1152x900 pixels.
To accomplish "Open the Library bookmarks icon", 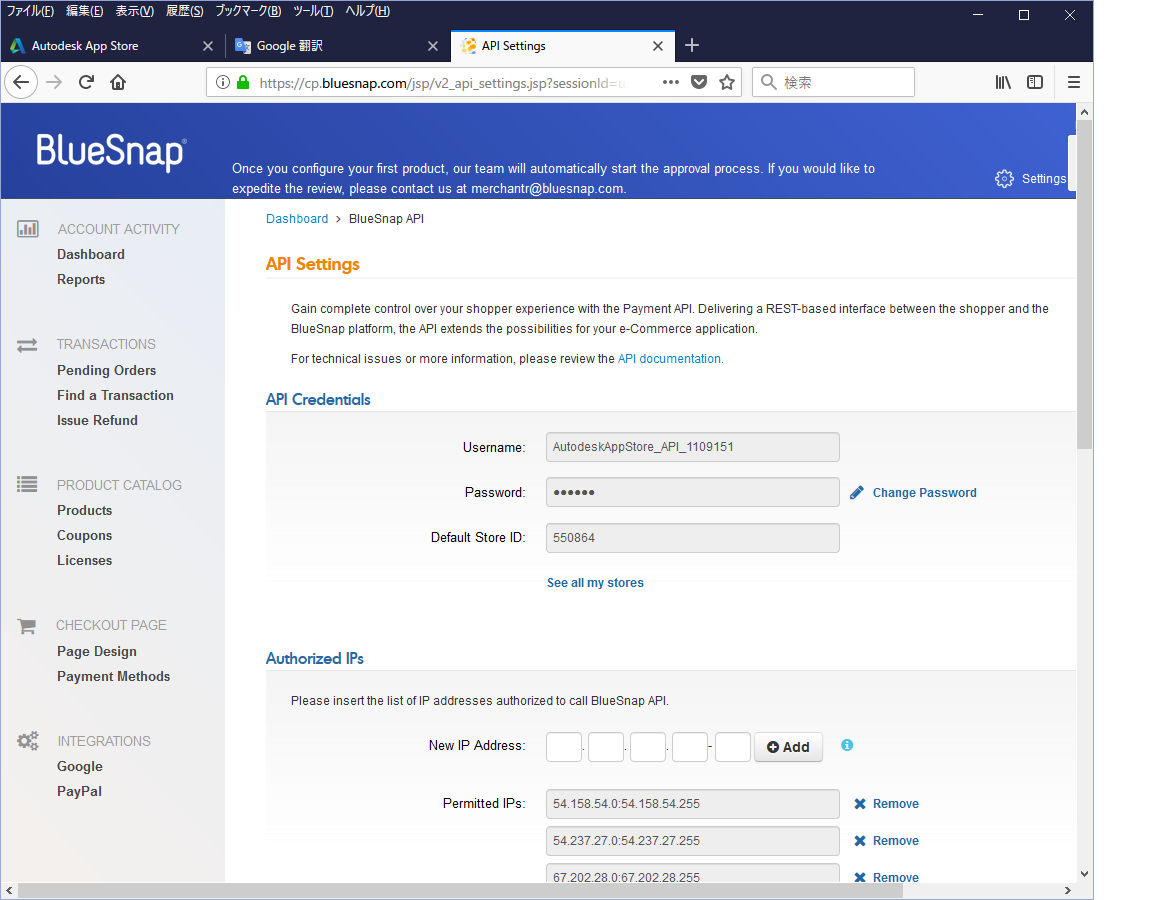I will [x=1003, y=82].
